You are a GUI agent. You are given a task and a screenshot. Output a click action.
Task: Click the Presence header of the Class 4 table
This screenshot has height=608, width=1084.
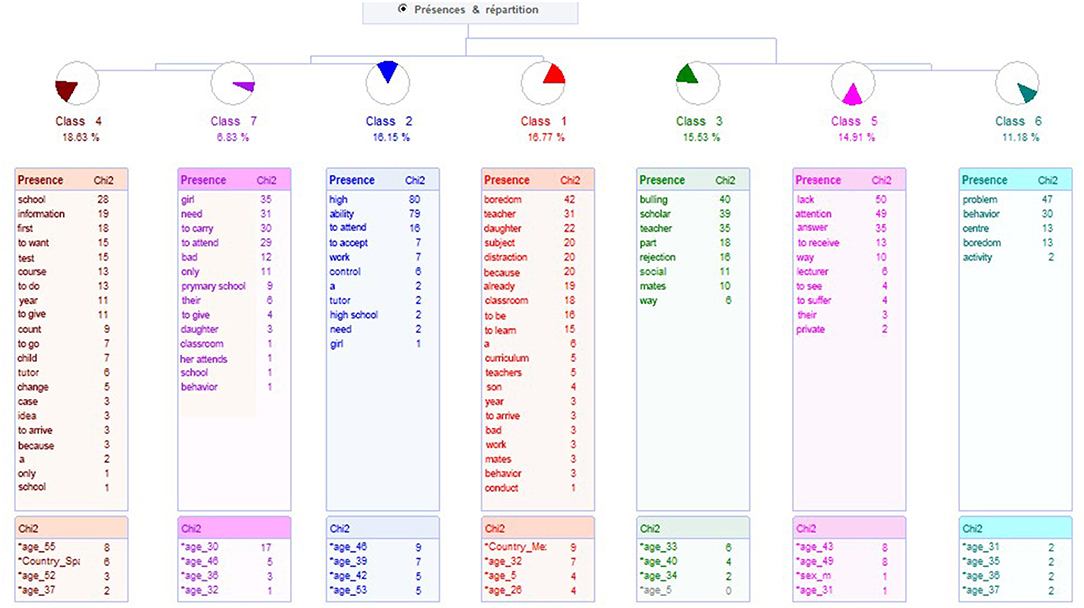click(x=40, y=180)
